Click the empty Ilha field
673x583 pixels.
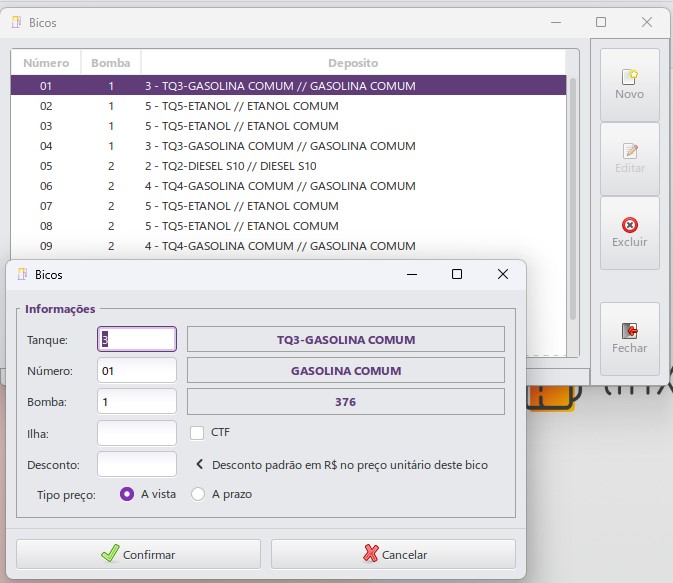[137, 433]
